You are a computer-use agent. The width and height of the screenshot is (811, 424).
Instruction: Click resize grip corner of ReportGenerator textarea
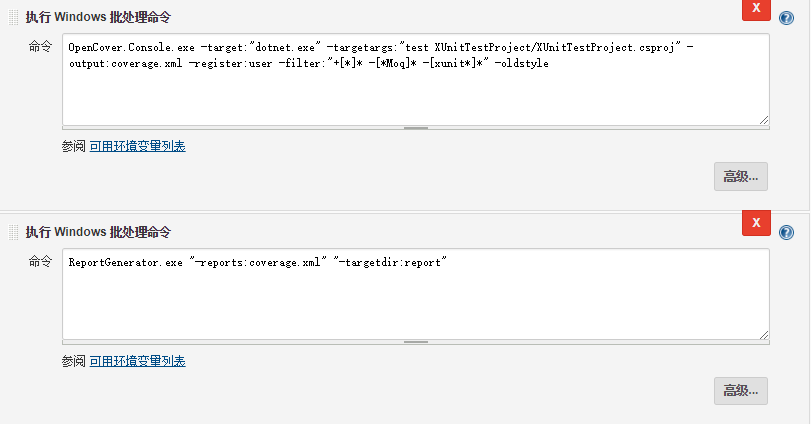point(763,334)
